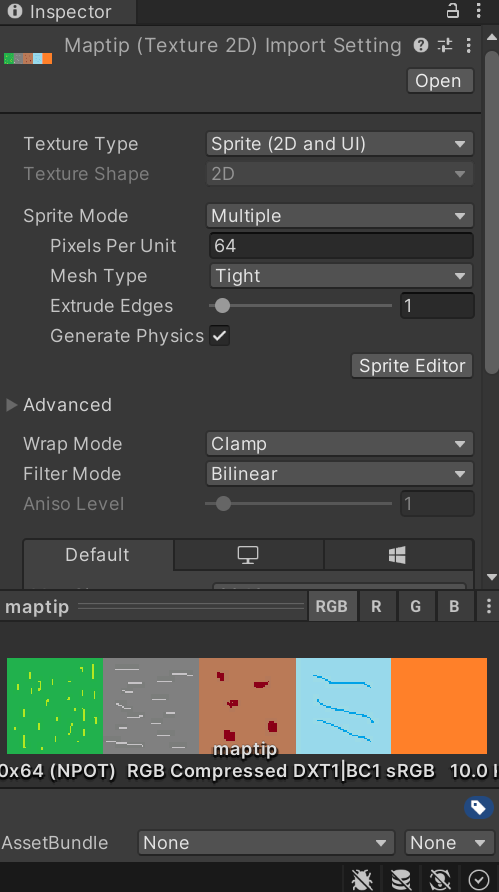Click the bug debug mode status icon

(362, 879)
